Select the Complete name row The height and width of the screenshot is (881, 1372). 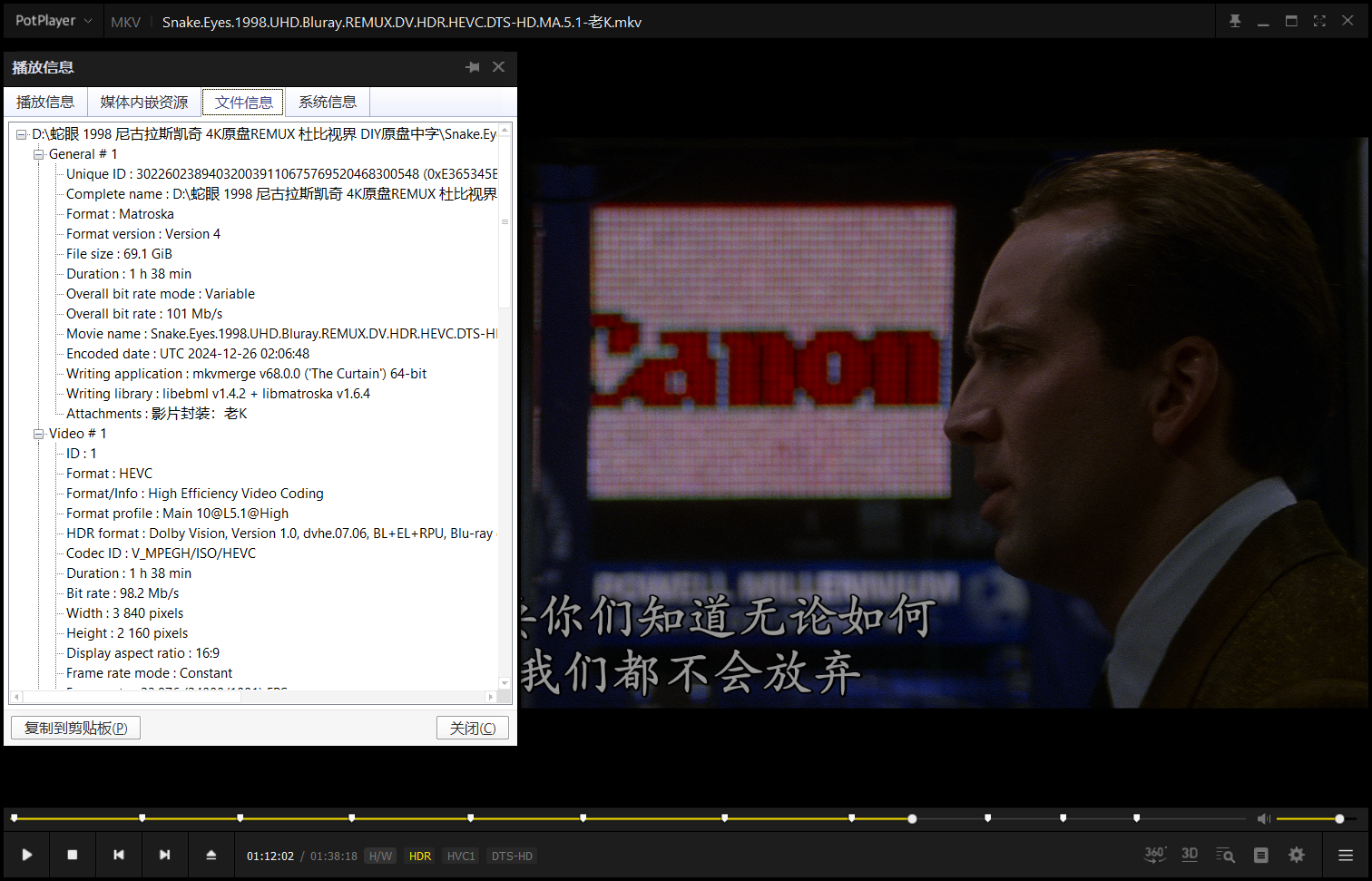click(x=281, y=194)
